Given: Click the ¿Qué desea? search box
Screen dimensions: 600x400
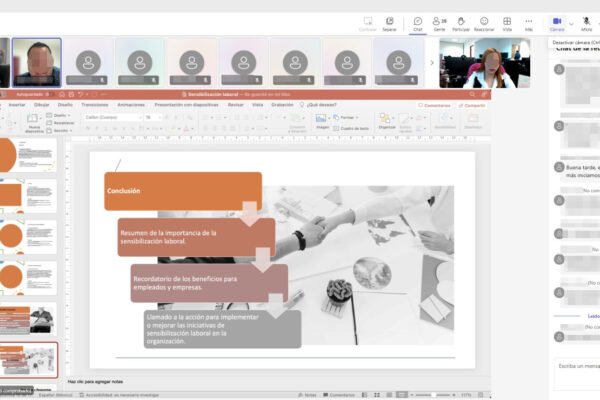Looking at the screenshot, I should point(318,105).
